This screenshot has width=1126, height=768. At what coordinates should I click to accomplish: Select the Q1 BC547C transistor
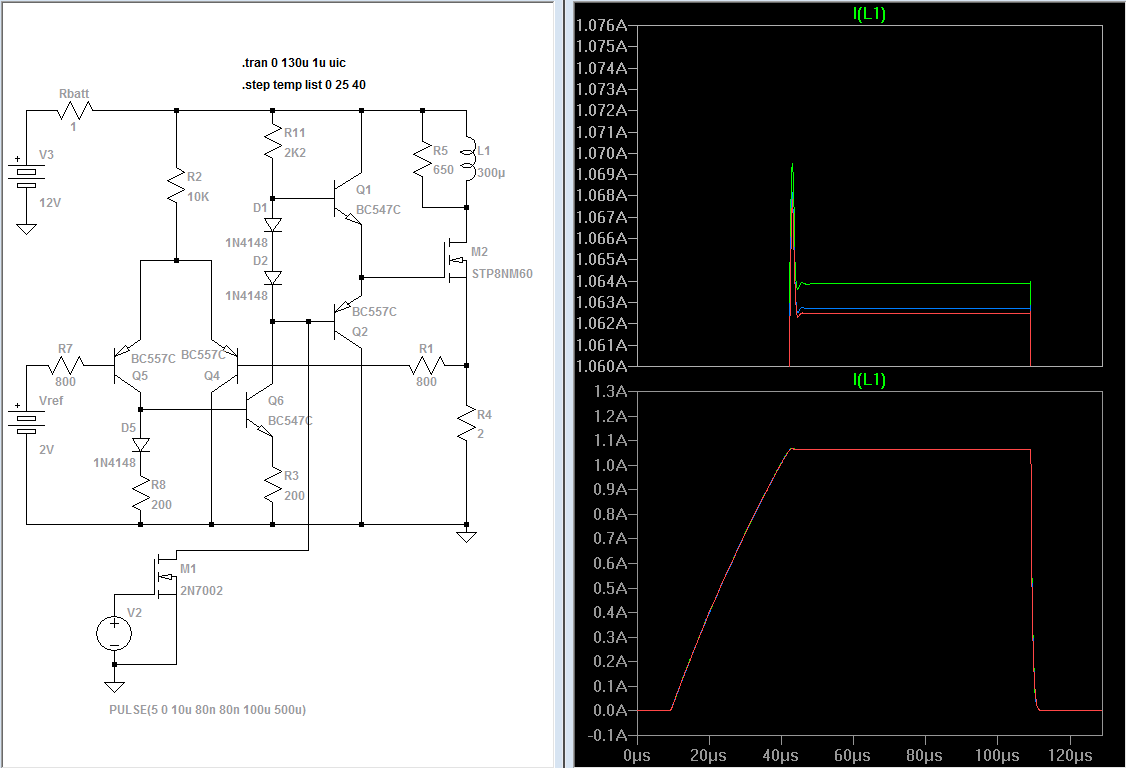350,198
